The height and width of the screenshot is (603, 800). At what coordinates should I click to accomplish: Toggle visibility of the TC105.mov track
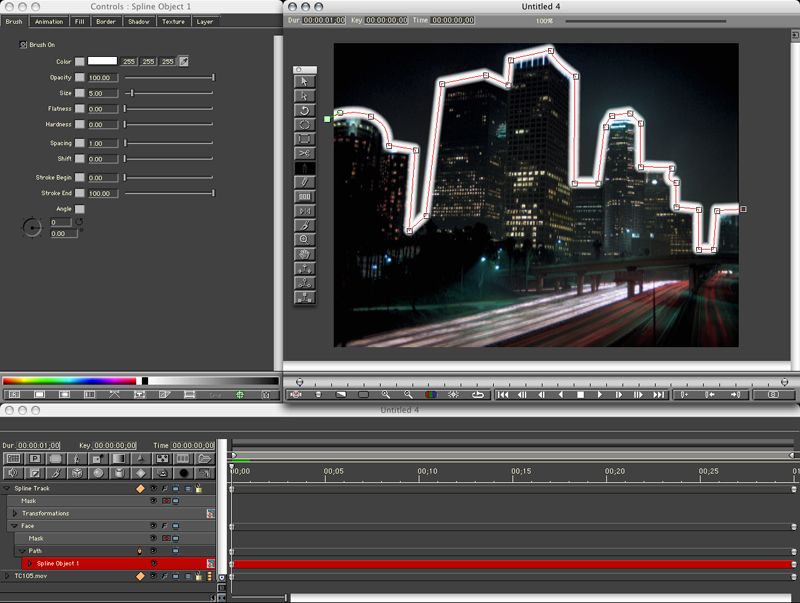click(x=153, y=576)
